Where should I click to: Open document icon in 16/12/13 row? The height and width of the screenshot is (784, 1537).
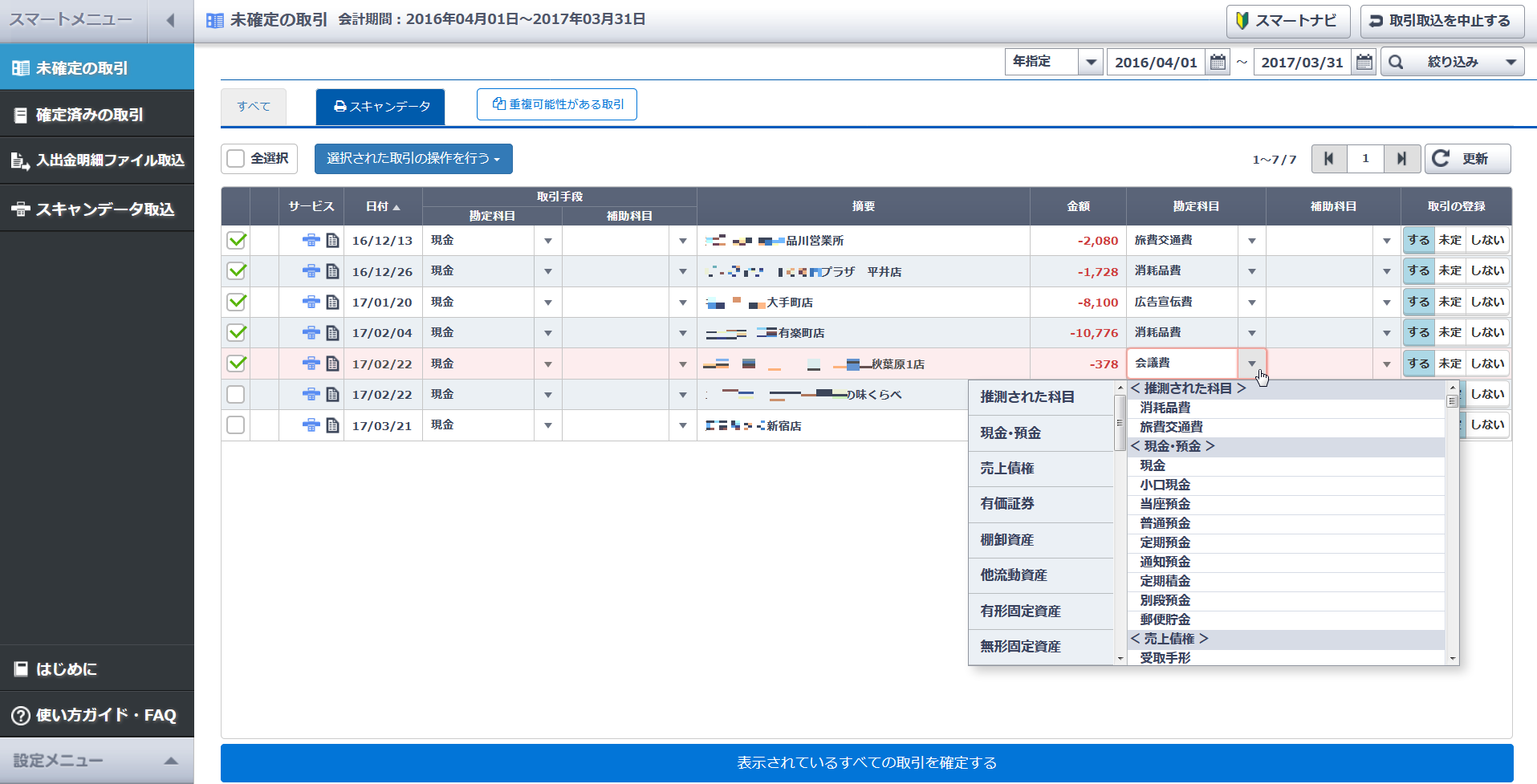[x=332, y=240]
